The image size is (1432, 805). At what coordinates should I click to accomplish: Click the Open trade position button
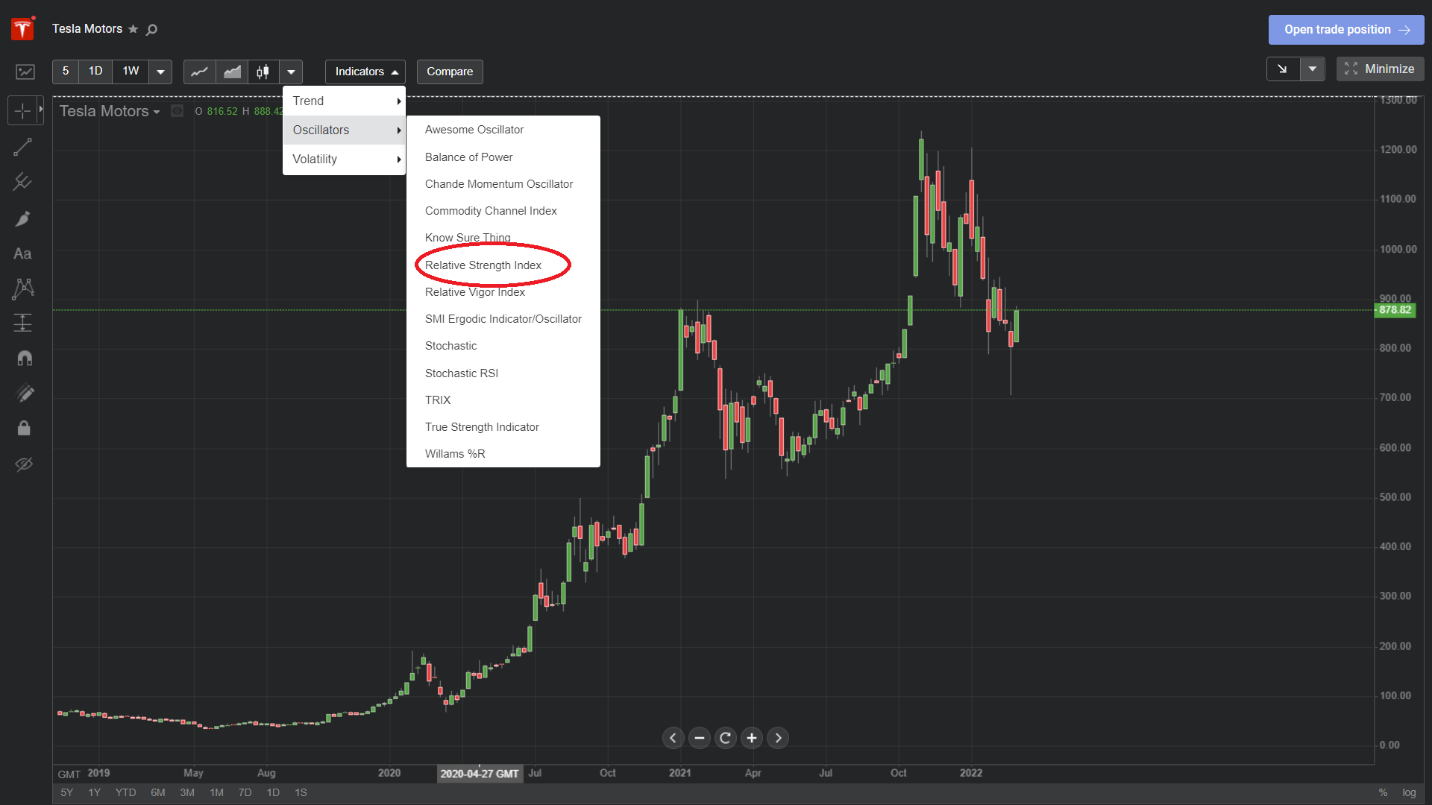(1345, 30)
